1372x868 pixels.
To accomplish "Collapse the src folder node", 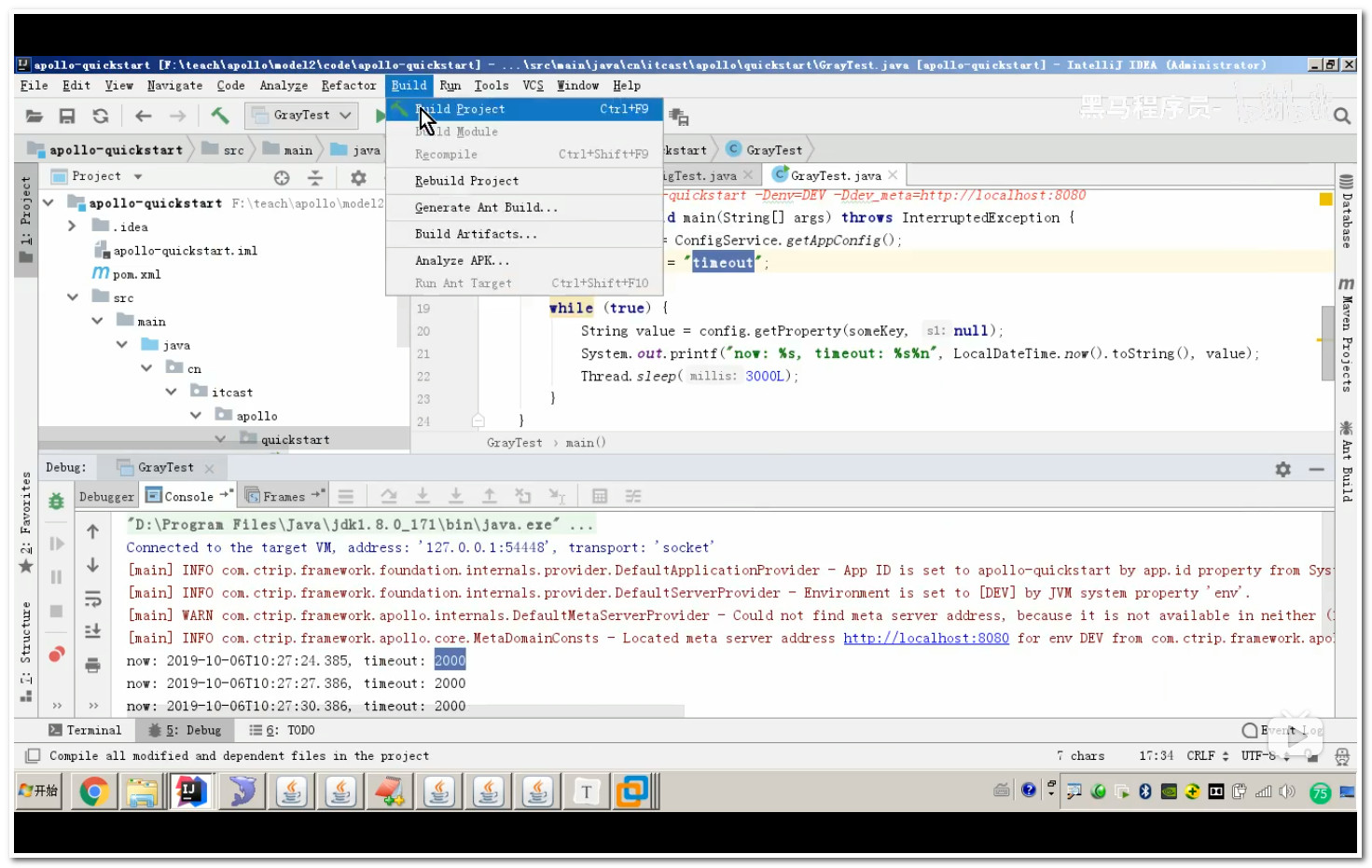I will pos(73,296).
